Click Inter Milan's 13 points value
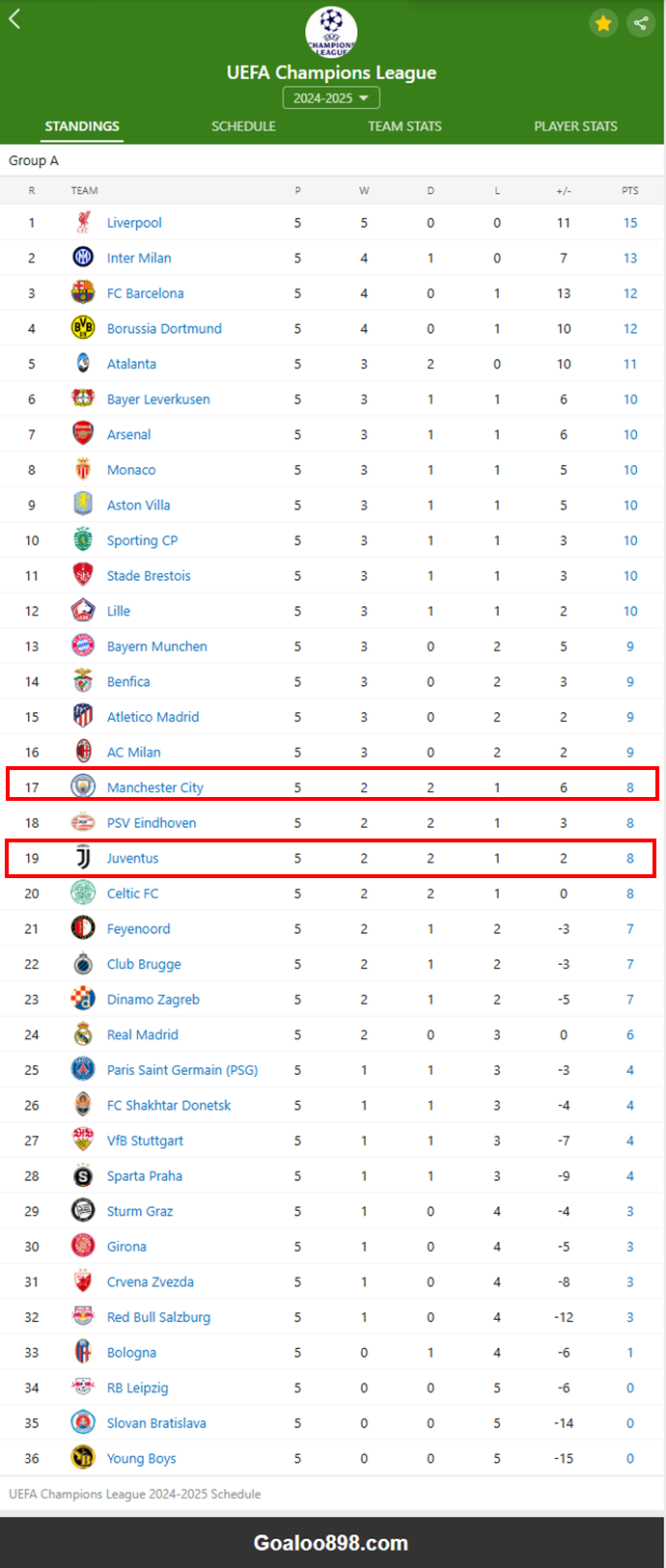The image size is (666, 1568). (630, 258)
